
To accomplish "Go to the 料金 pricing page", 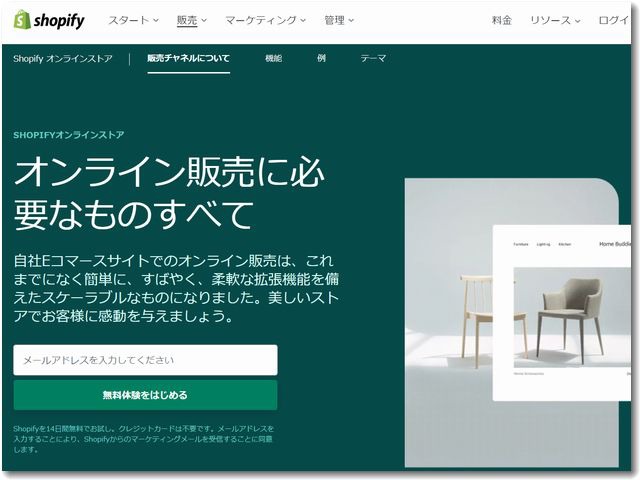I will 502,20.
